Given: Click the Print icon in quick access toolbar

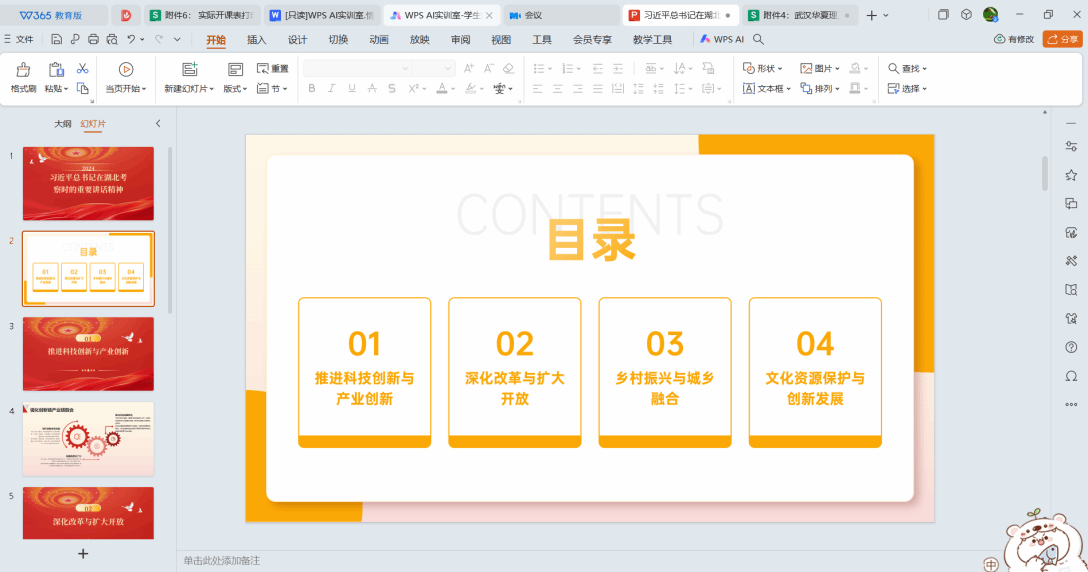Looking at the screenshot, I should [93, 39].
